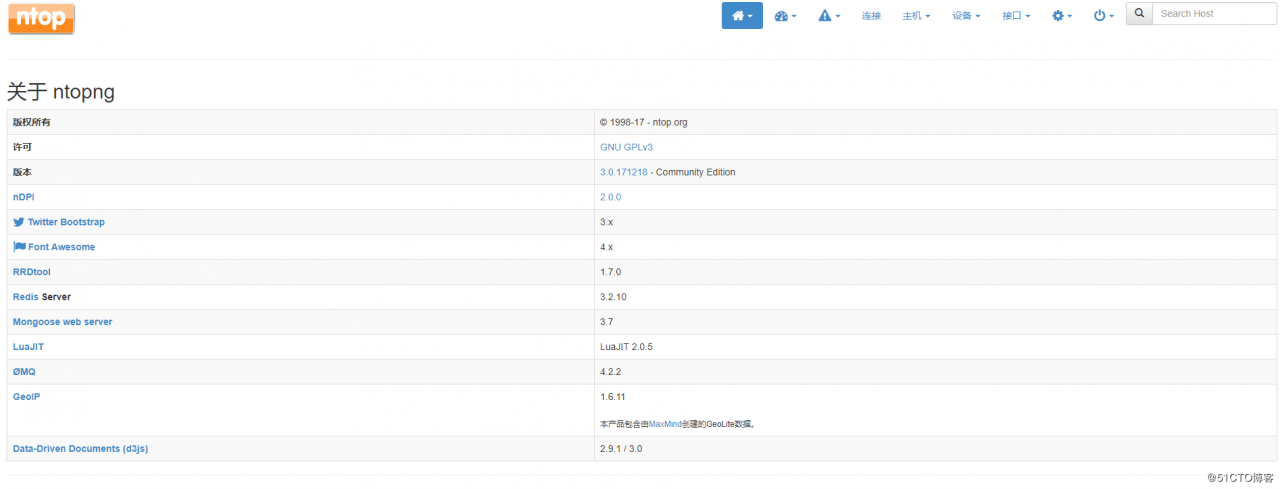Expand the 主机 hosts menu
Screen dimensions: 1280x489
click(x=916, y=16)
